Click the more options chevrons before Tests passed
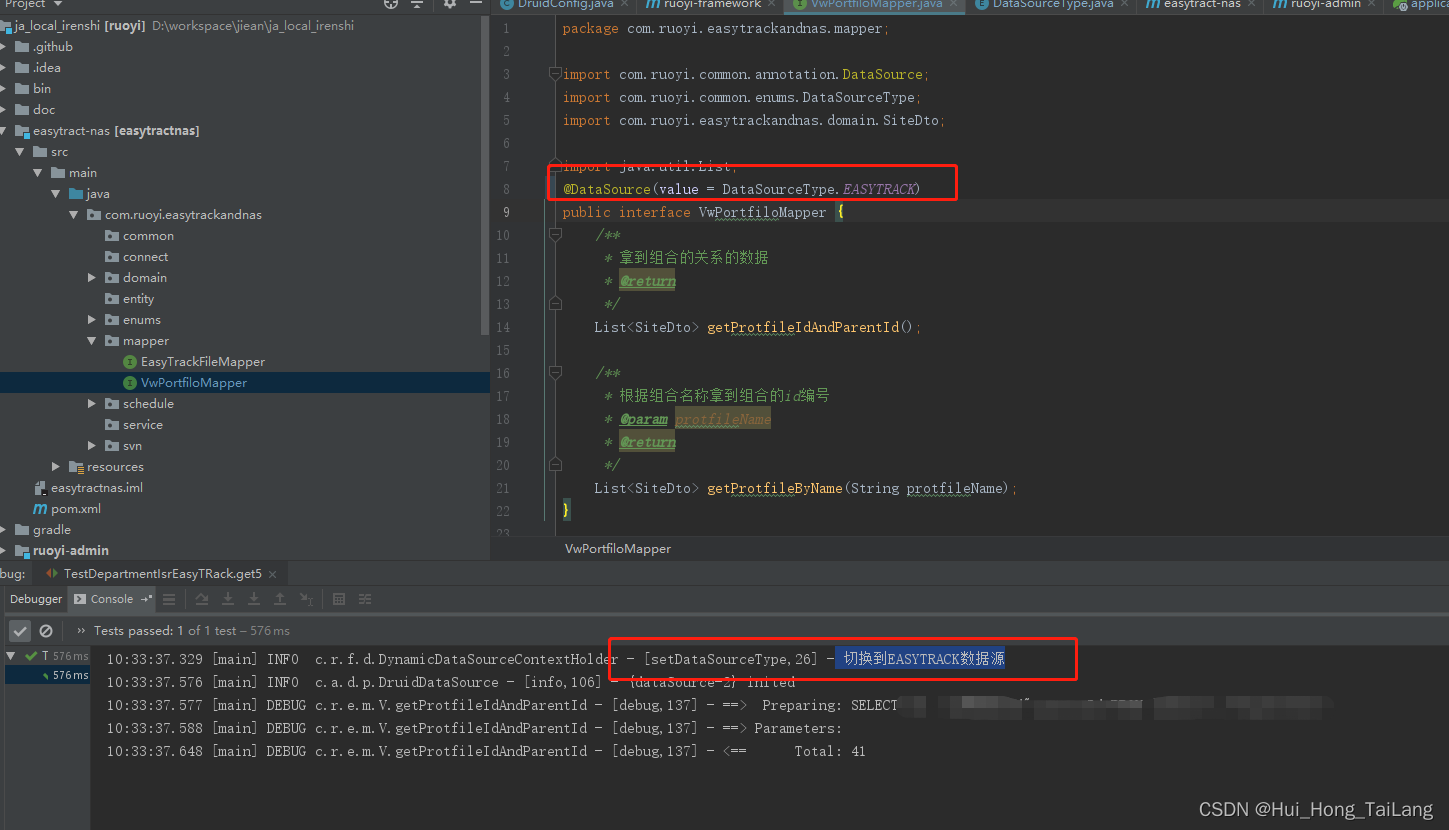Image resolution: width=1449 pixels, height=830 pixels. point(81,631)
